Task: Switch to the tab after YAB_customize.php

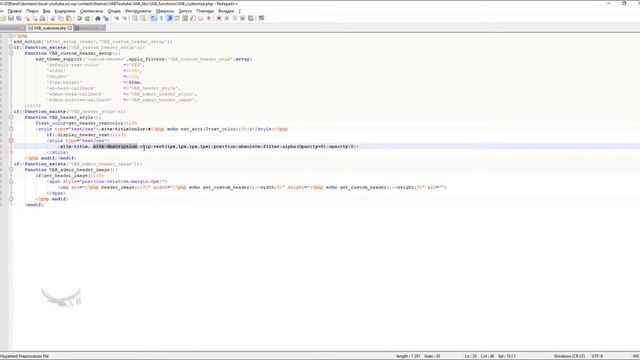Action: (89, 28)
